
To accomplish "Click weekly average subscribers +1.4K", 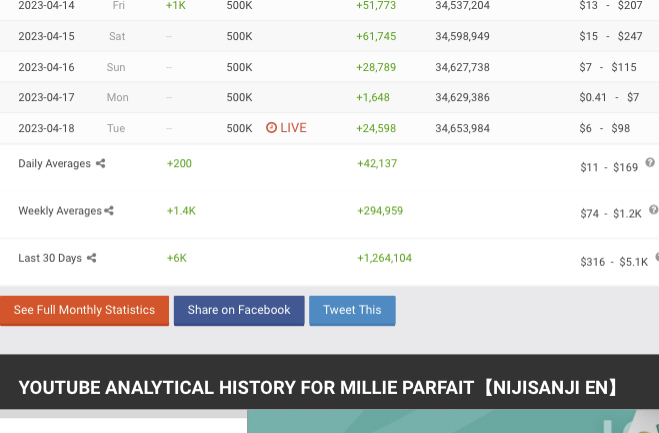I will (x=181, y=211).
